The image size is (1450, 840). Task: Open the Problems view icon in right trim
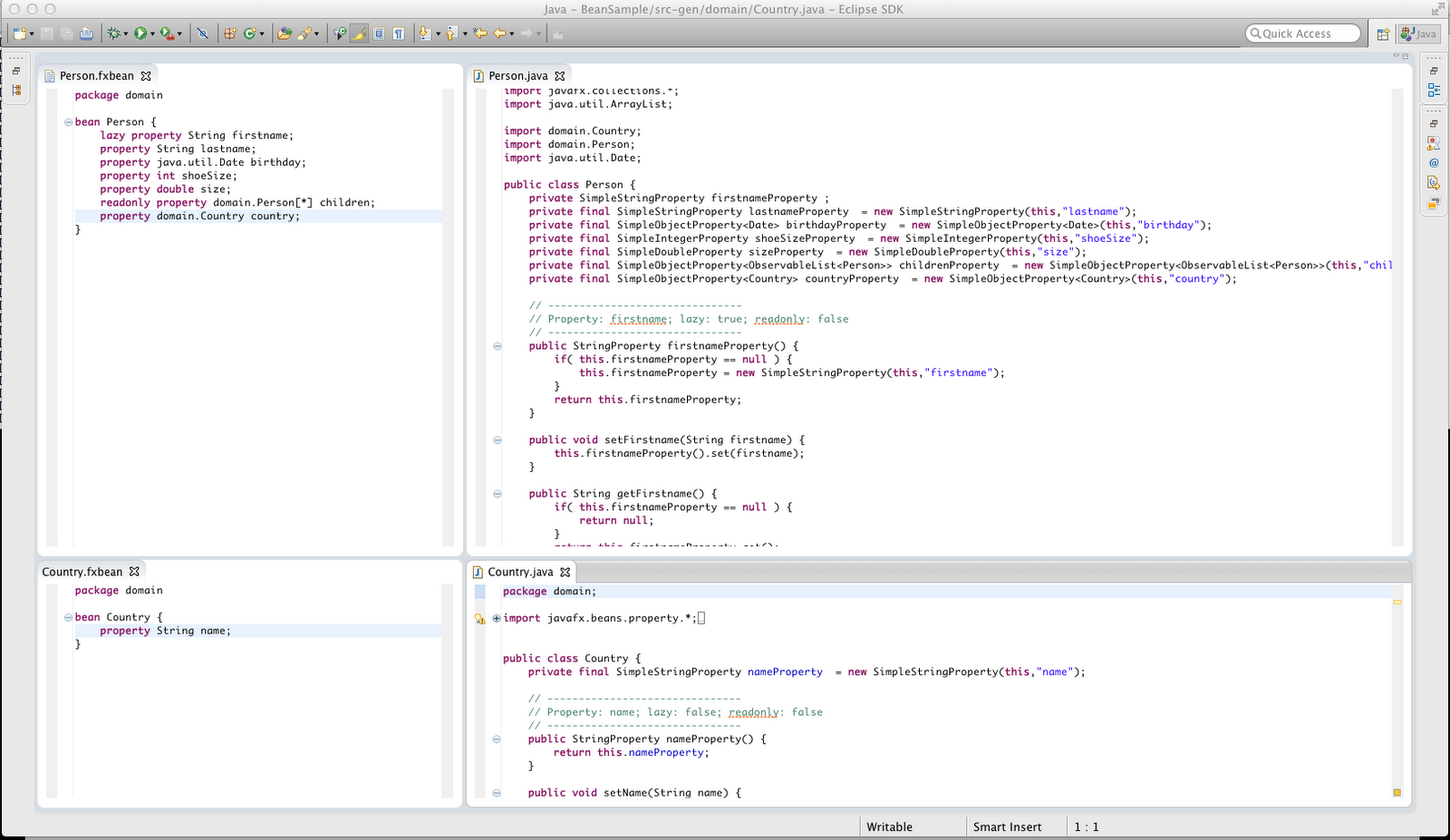(1434, 143)
